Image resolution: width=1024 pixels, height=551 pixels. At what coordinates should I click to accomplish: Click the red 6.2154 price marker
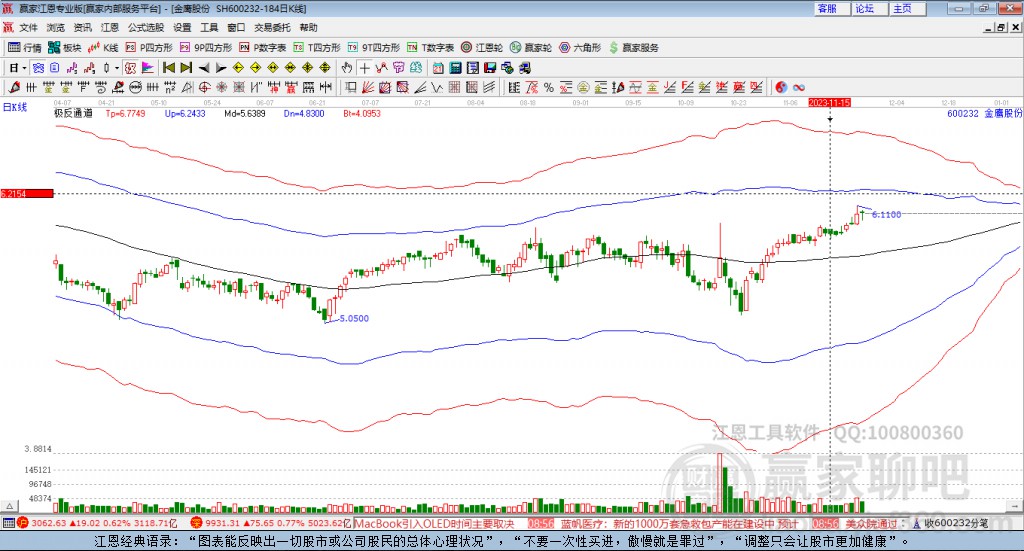(x=27, y=194)
